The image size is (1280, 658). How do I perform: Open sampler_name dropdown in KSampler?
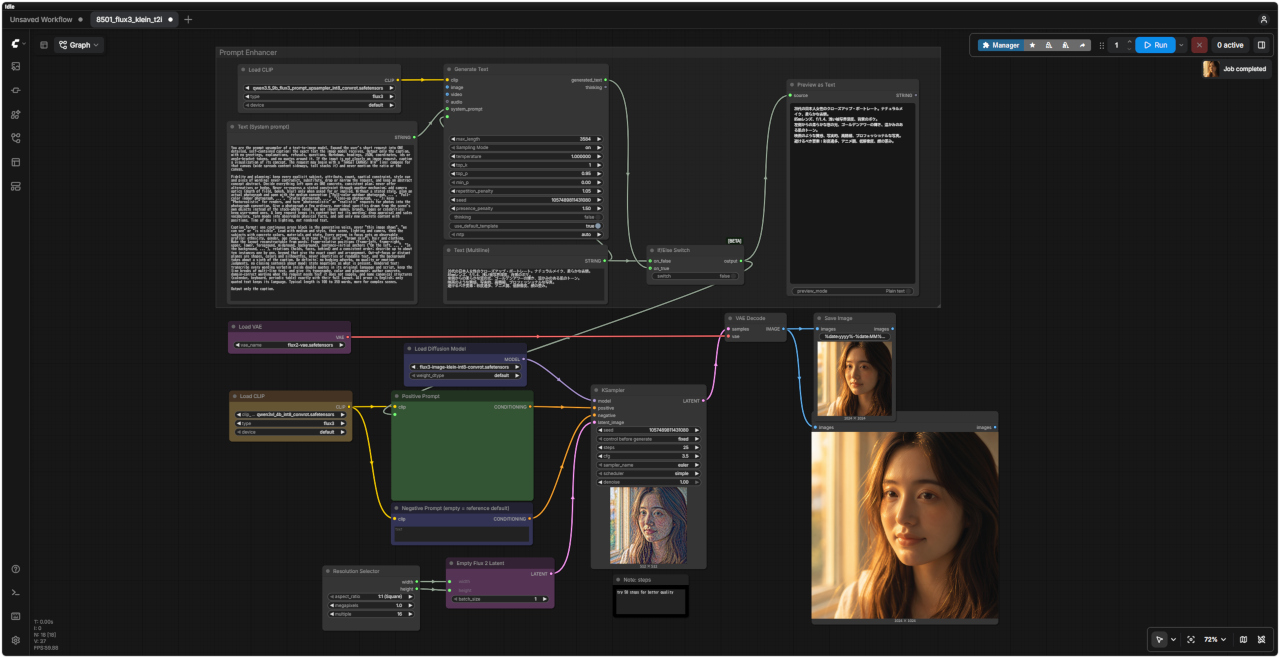pyautogui.click(x=648, y=465)
